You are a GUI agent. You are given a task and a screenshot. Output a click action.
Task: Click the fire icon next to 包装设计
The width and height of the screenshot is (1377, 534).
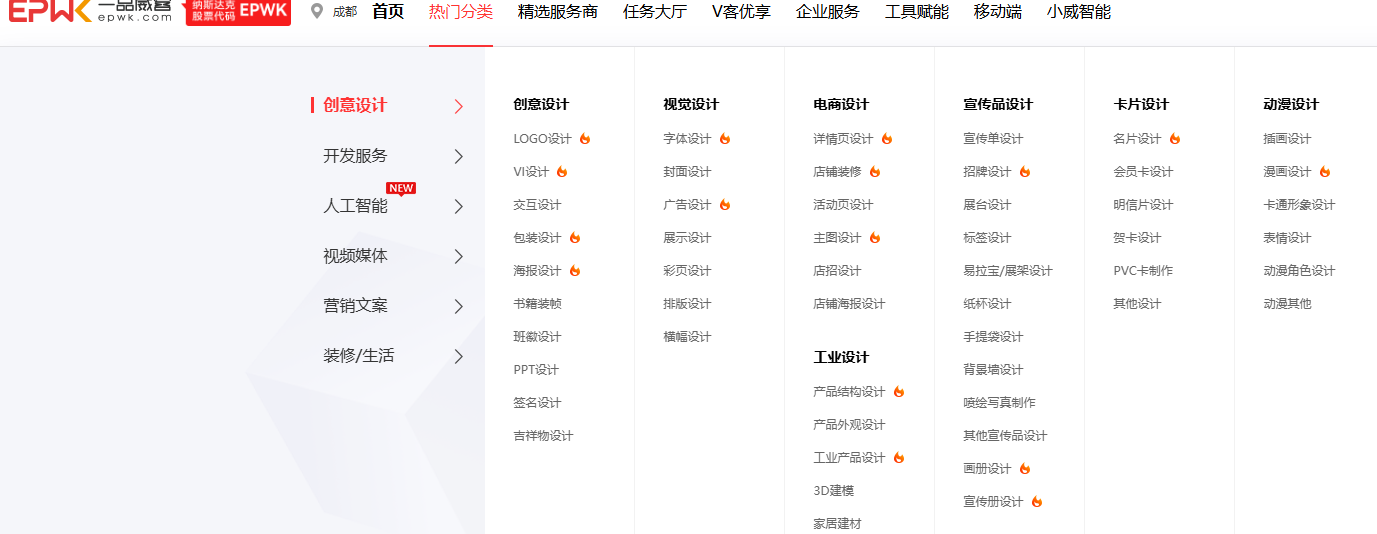pos(574,238)
